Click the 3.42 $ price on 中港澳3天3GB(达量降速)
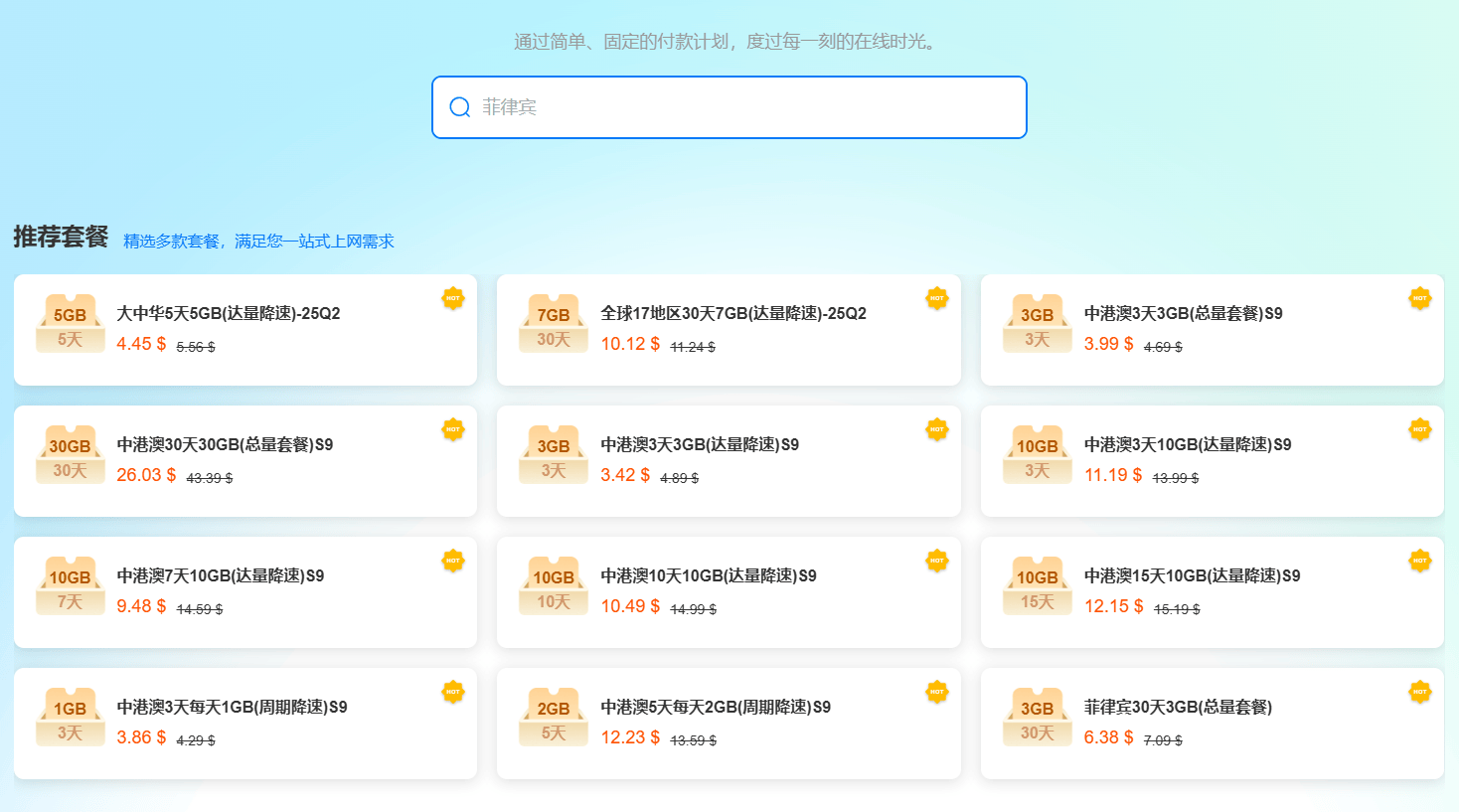 (x=625, y=475)
